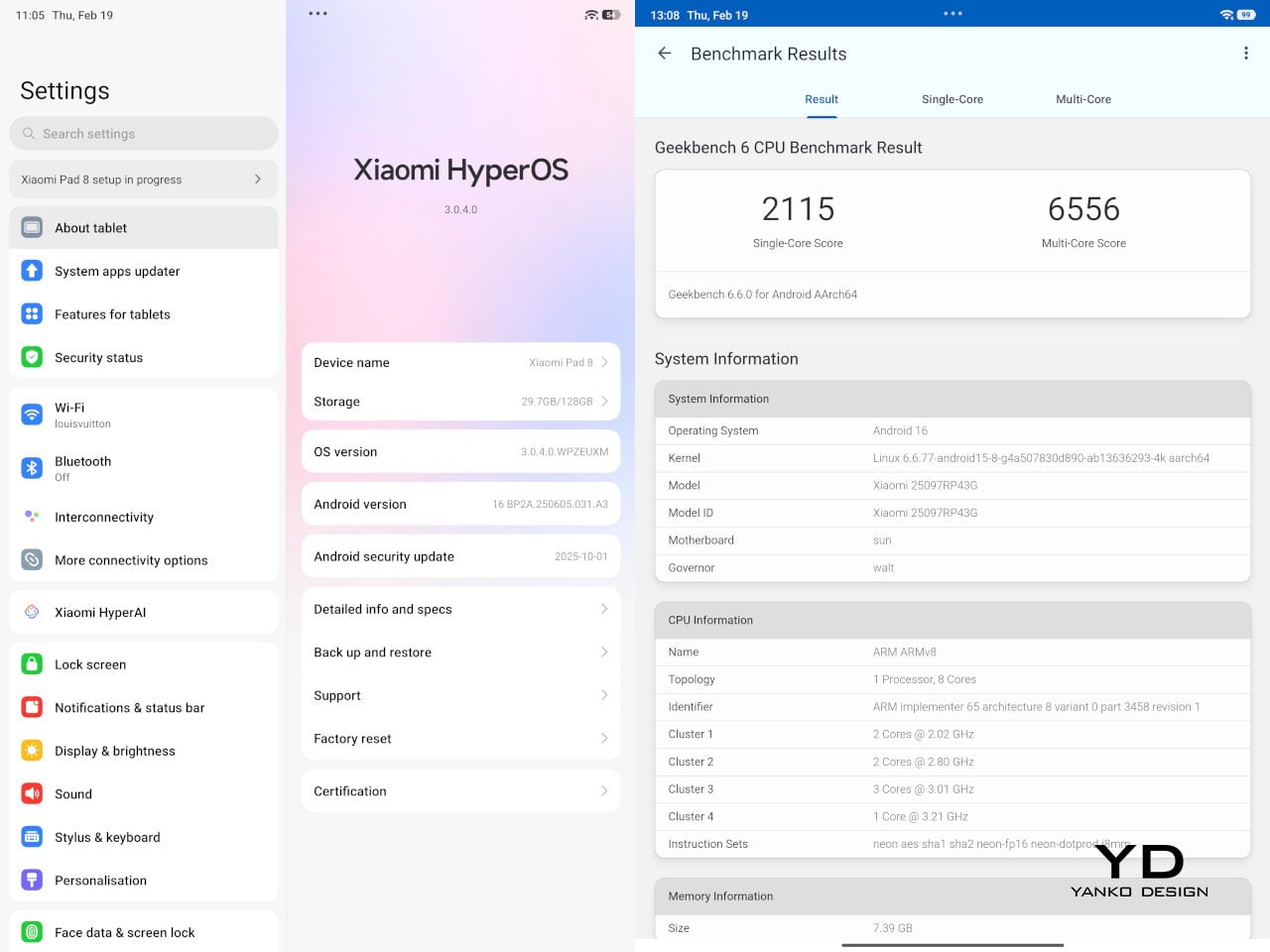Open Detailed info and specs chevron
This screenshot has width=1270, height=952.
[x=603, y=609]
